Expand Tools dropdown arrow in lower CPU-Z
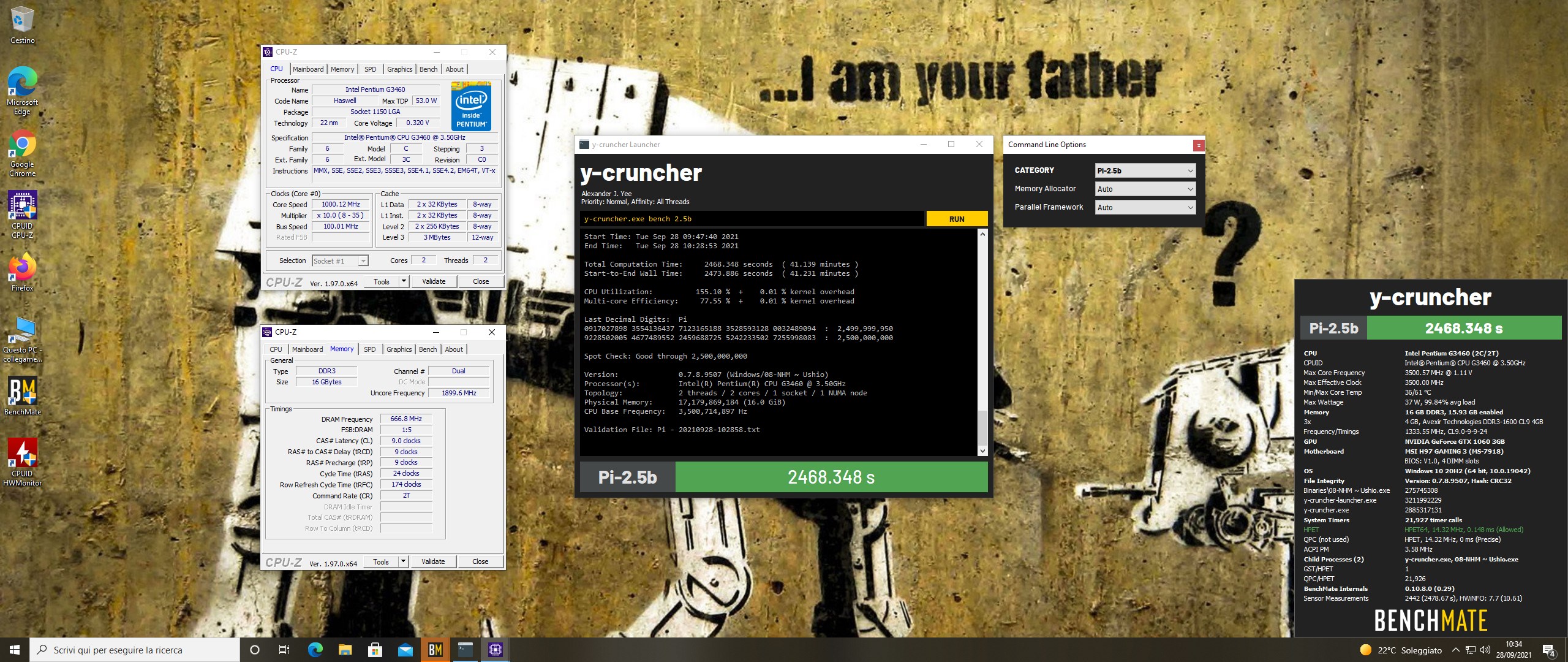The height and width of the screenshot is (662, 1568). tap(403, 561)
